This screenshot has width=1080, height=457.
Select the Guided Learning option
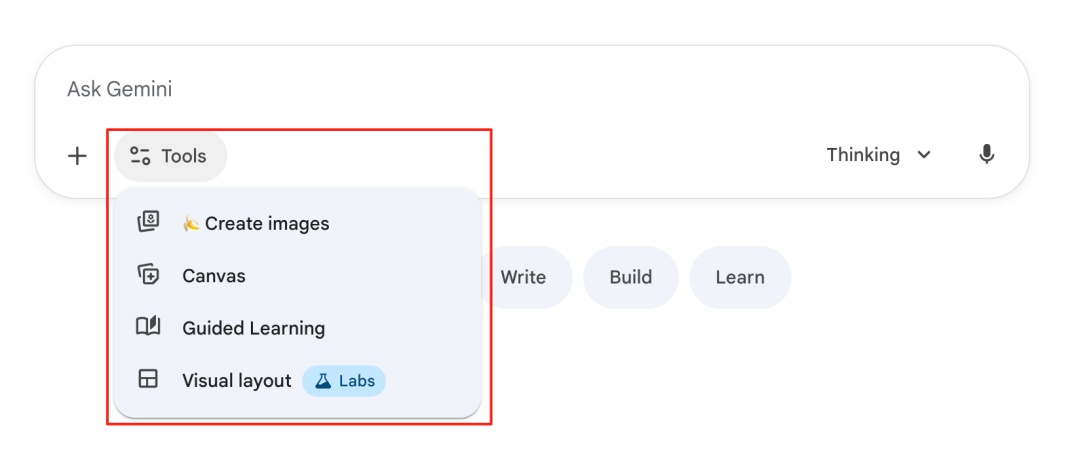[253, 328]
